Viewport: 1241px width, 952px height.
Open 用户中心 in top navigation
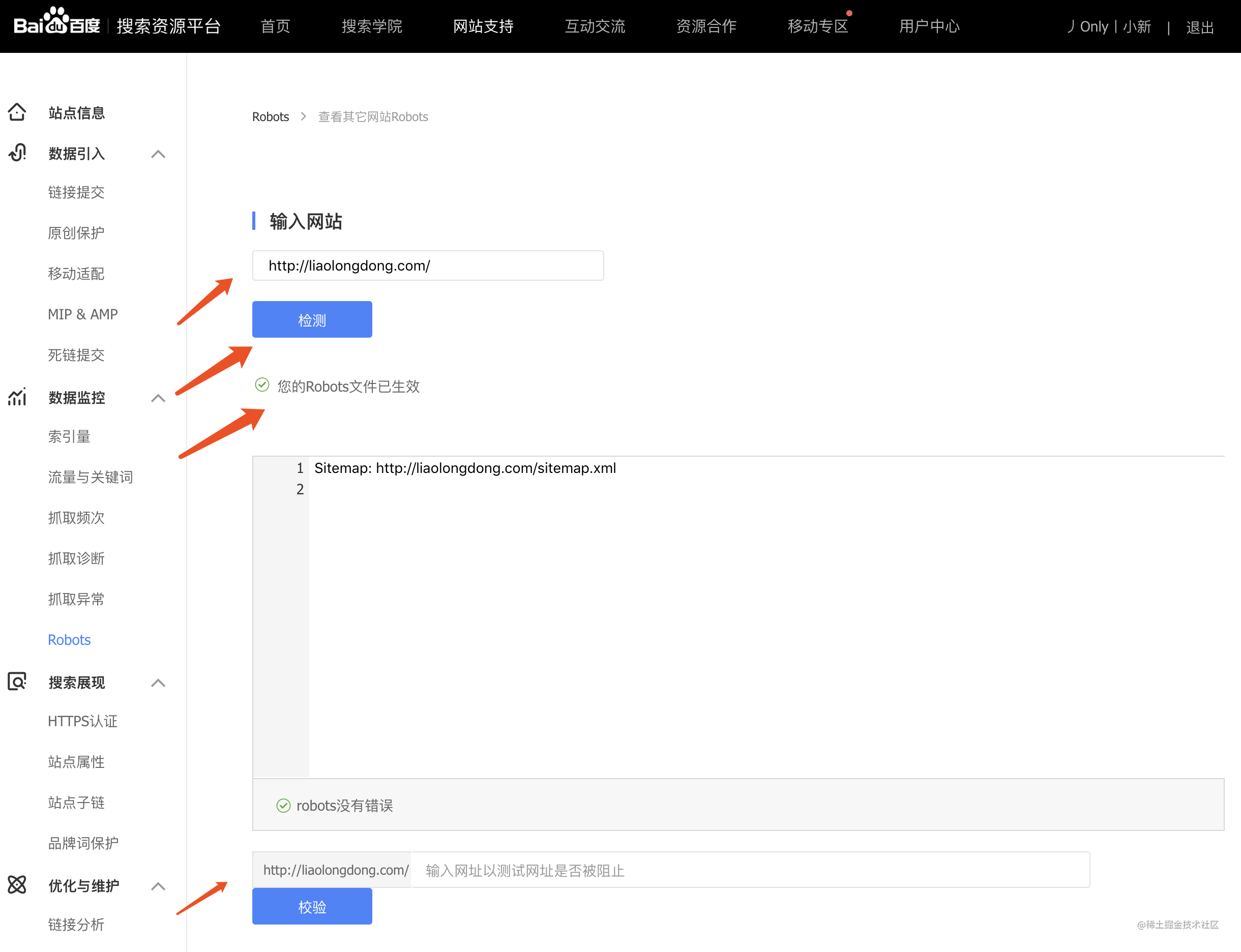click(929, 26)
